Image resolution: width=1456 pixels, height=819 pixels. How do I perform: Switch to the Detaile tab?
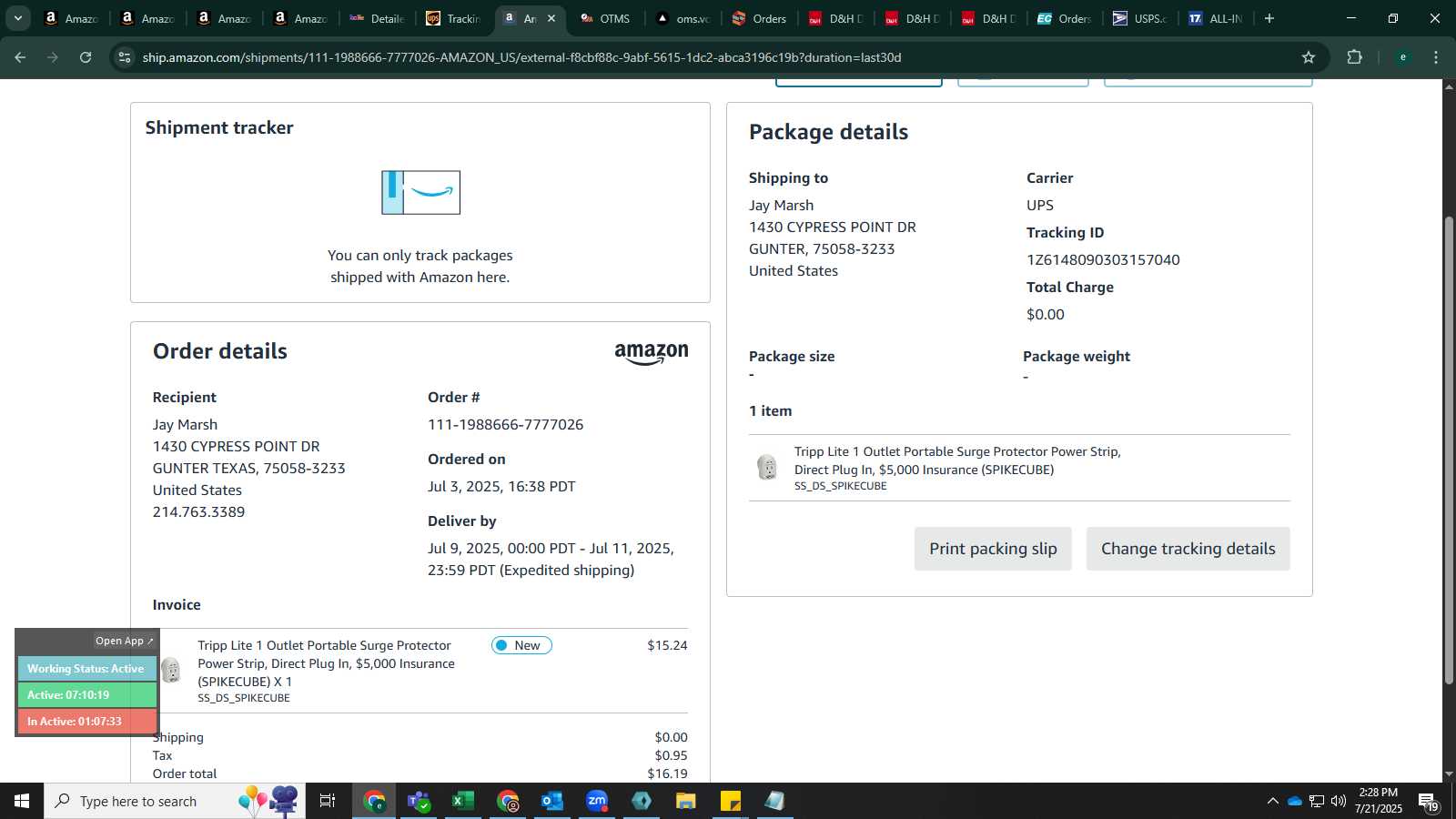point(377,18)
